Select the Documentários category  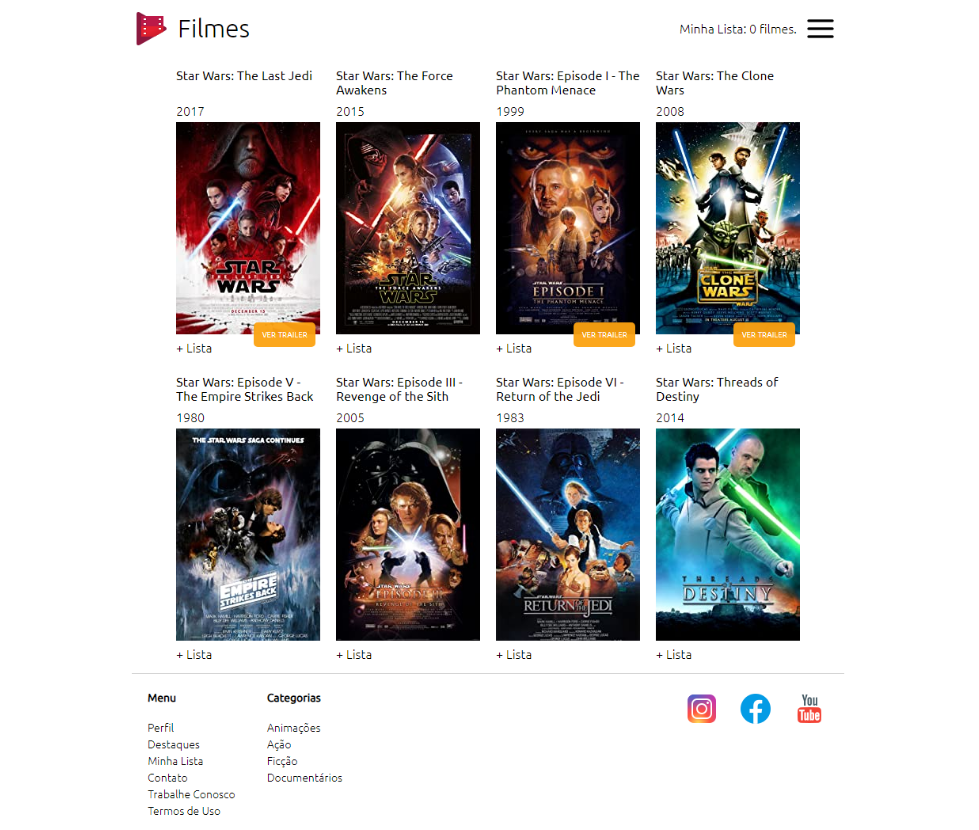point(305,777)
